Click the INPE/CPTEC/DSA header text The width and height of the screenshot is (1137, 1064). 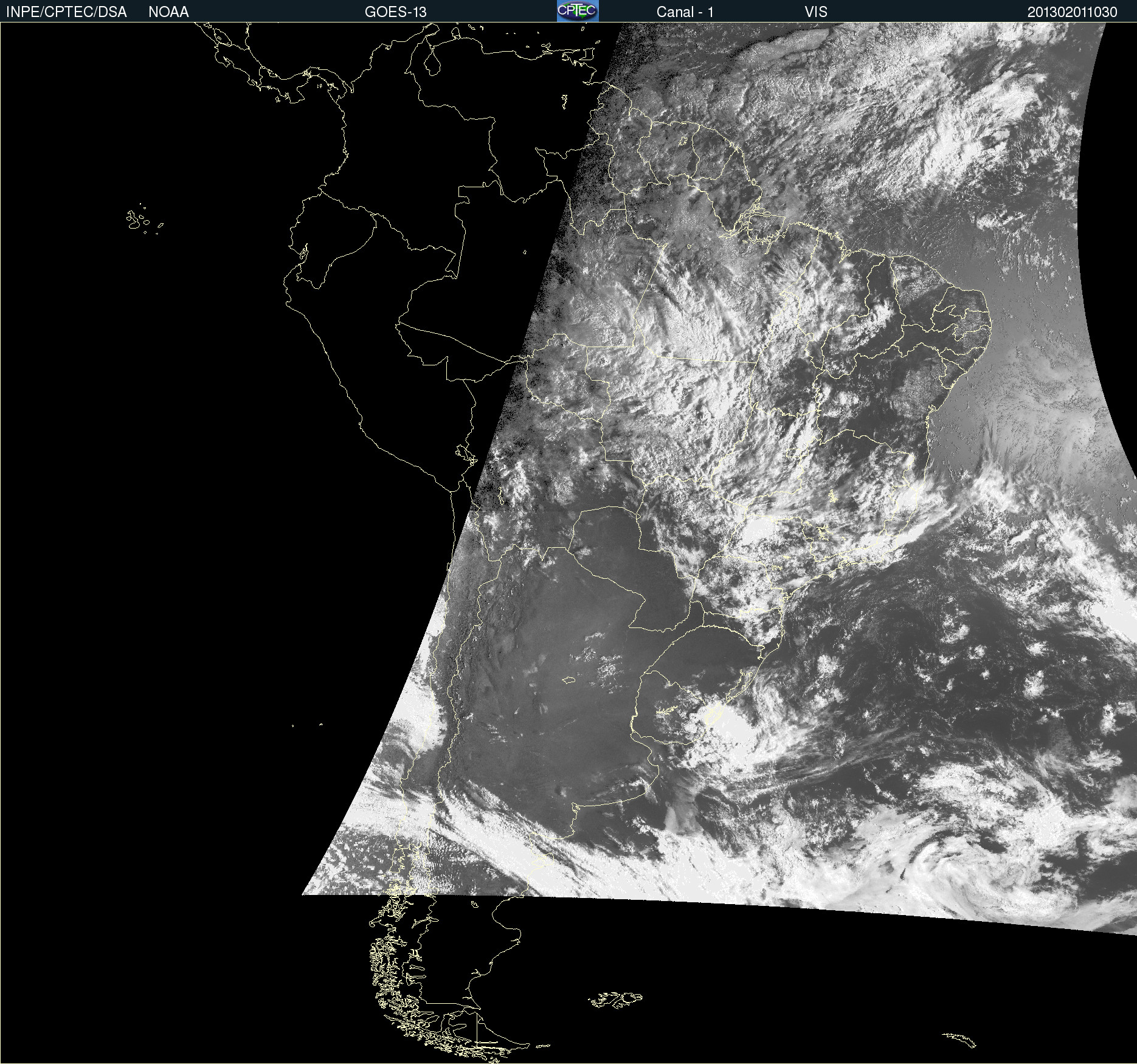(66, 12)
